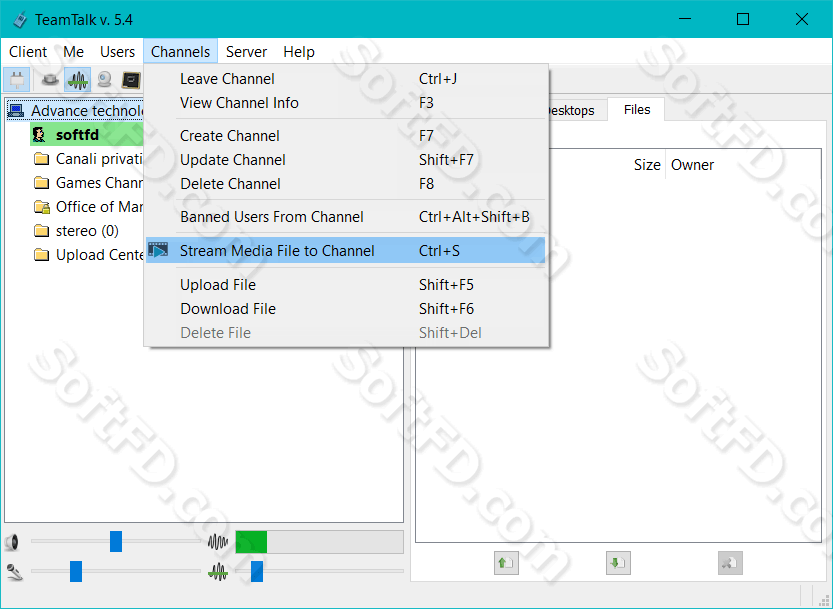
Task: Switch to the Files tab
Action: pyautogui.click(x=636, y=109)
